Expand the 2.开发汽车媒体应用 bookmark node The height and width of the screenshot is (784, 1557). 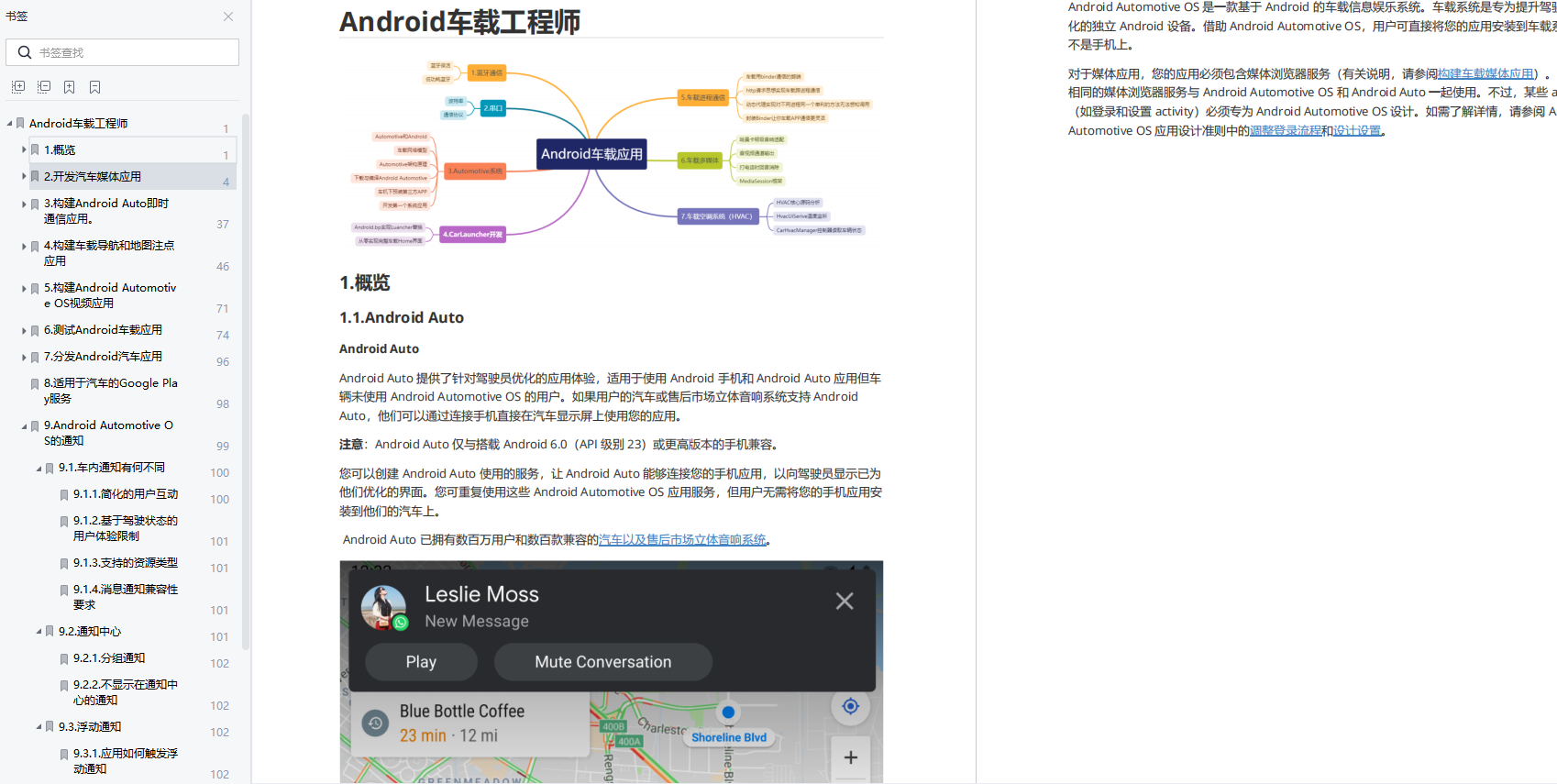pyautogui.click(x=24, y=176)
